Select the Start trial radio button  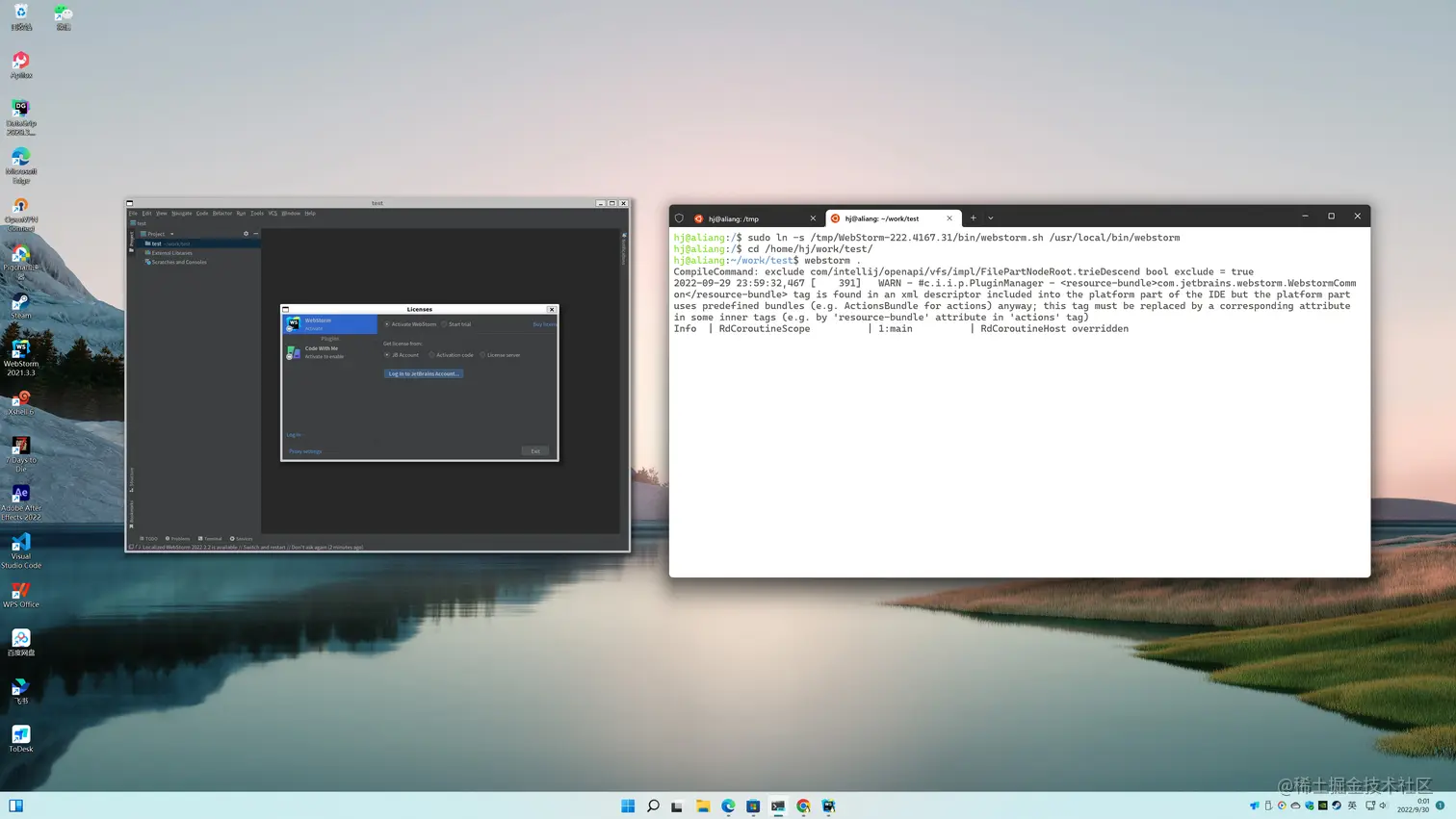(x=444, y=324)
